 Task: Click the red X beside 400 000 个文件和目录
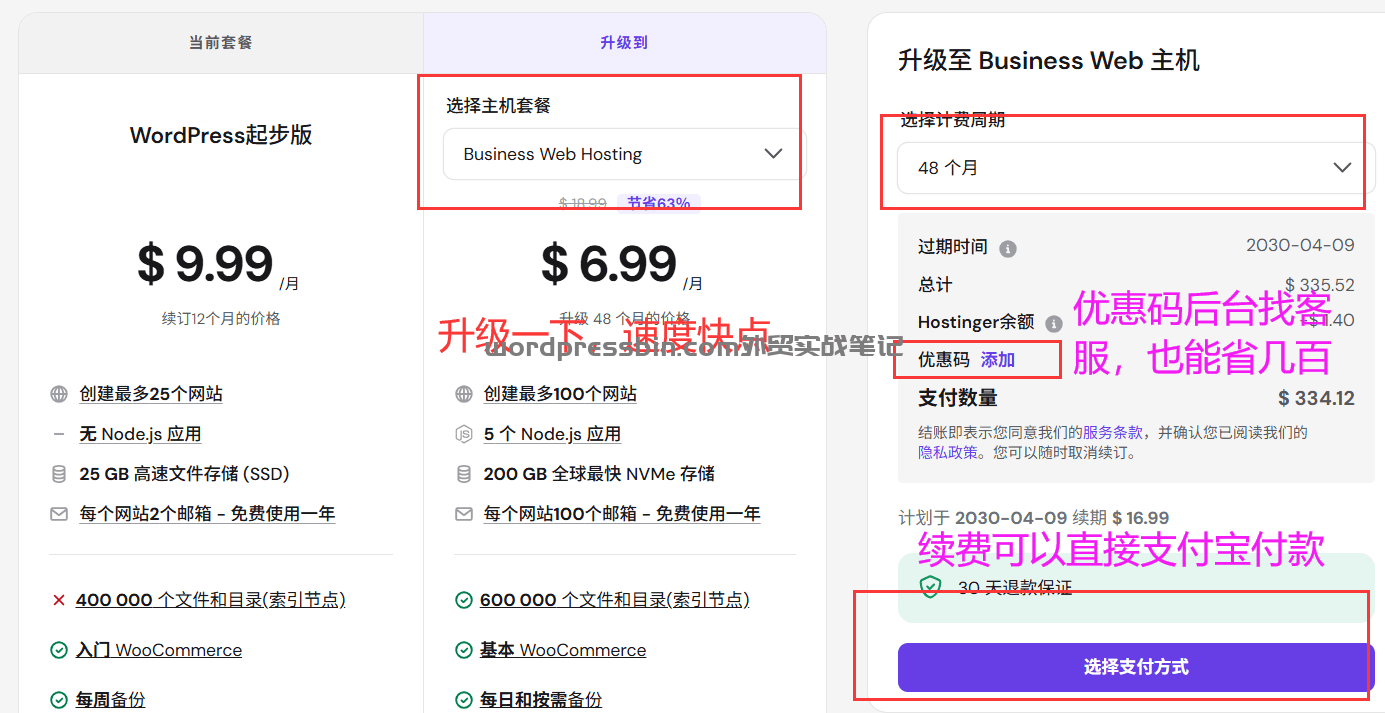coord(58,599)
